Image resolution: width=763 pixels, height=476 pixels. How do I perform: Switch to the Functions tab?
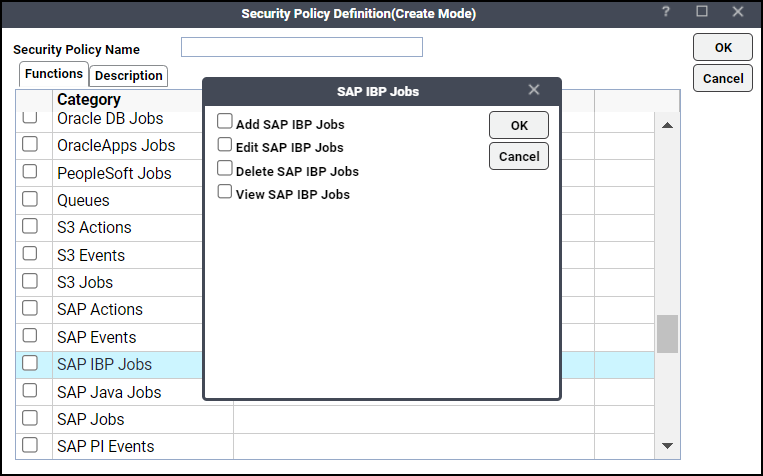click(54, 74)
